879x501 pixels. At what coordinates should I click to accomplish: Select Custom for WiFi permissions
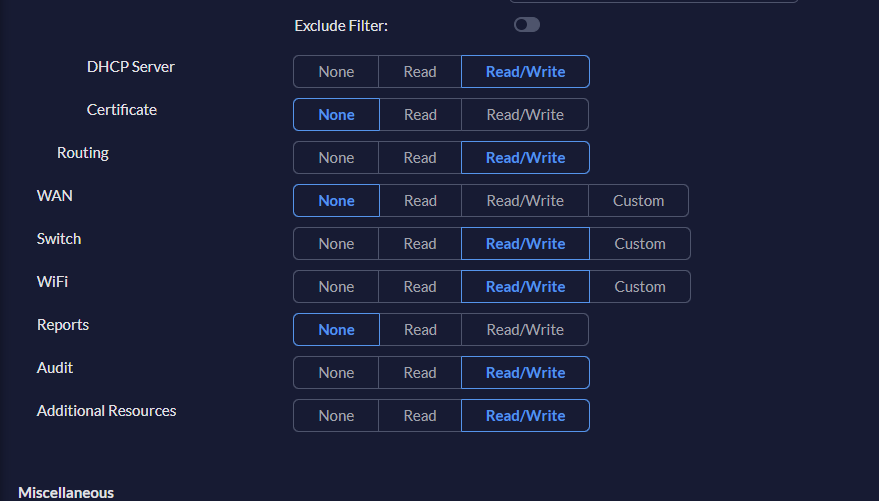click(x=639, y=287)
